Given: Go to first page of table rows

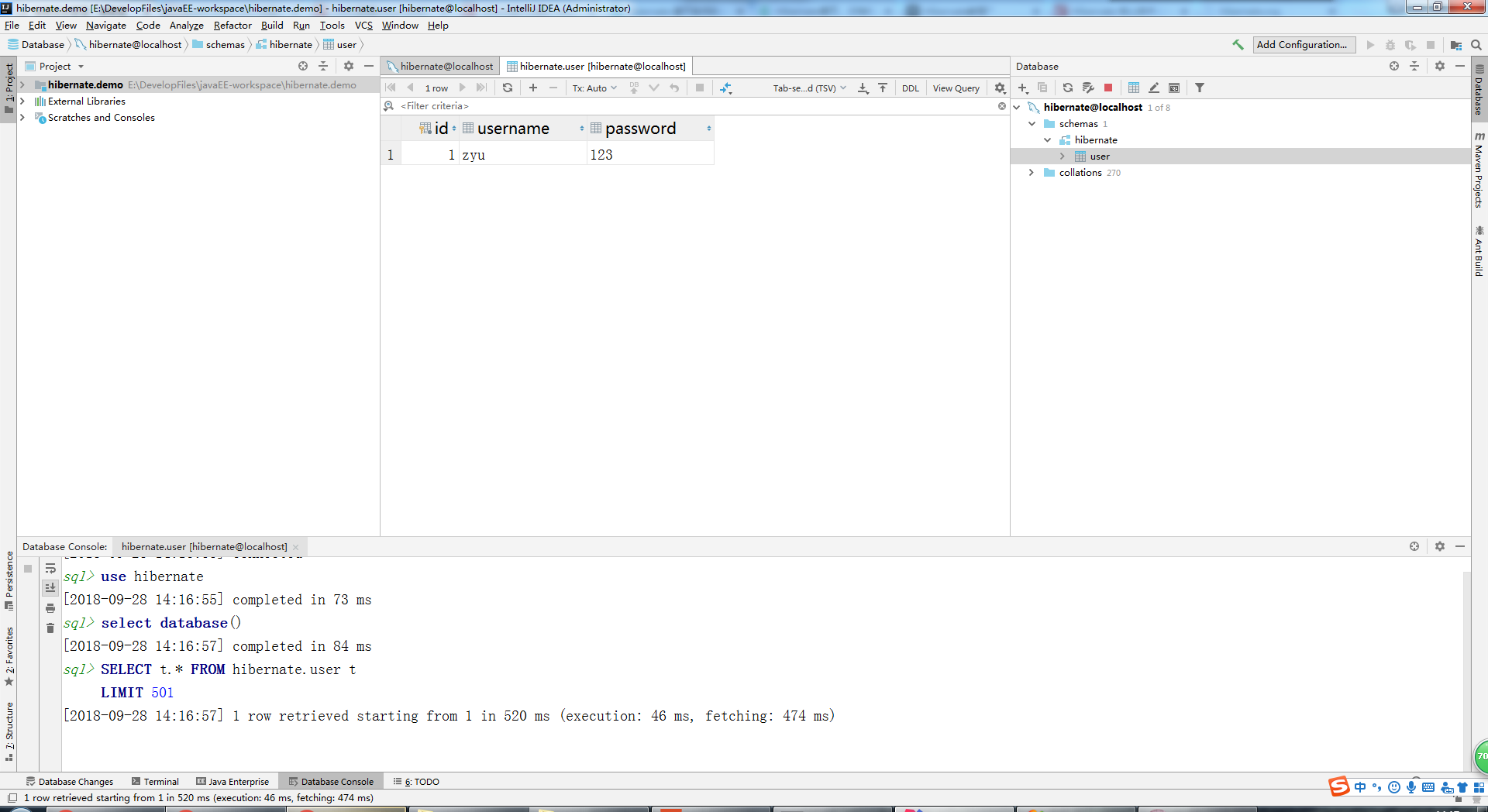Looking at the screenshot, I should click(390, 88).
